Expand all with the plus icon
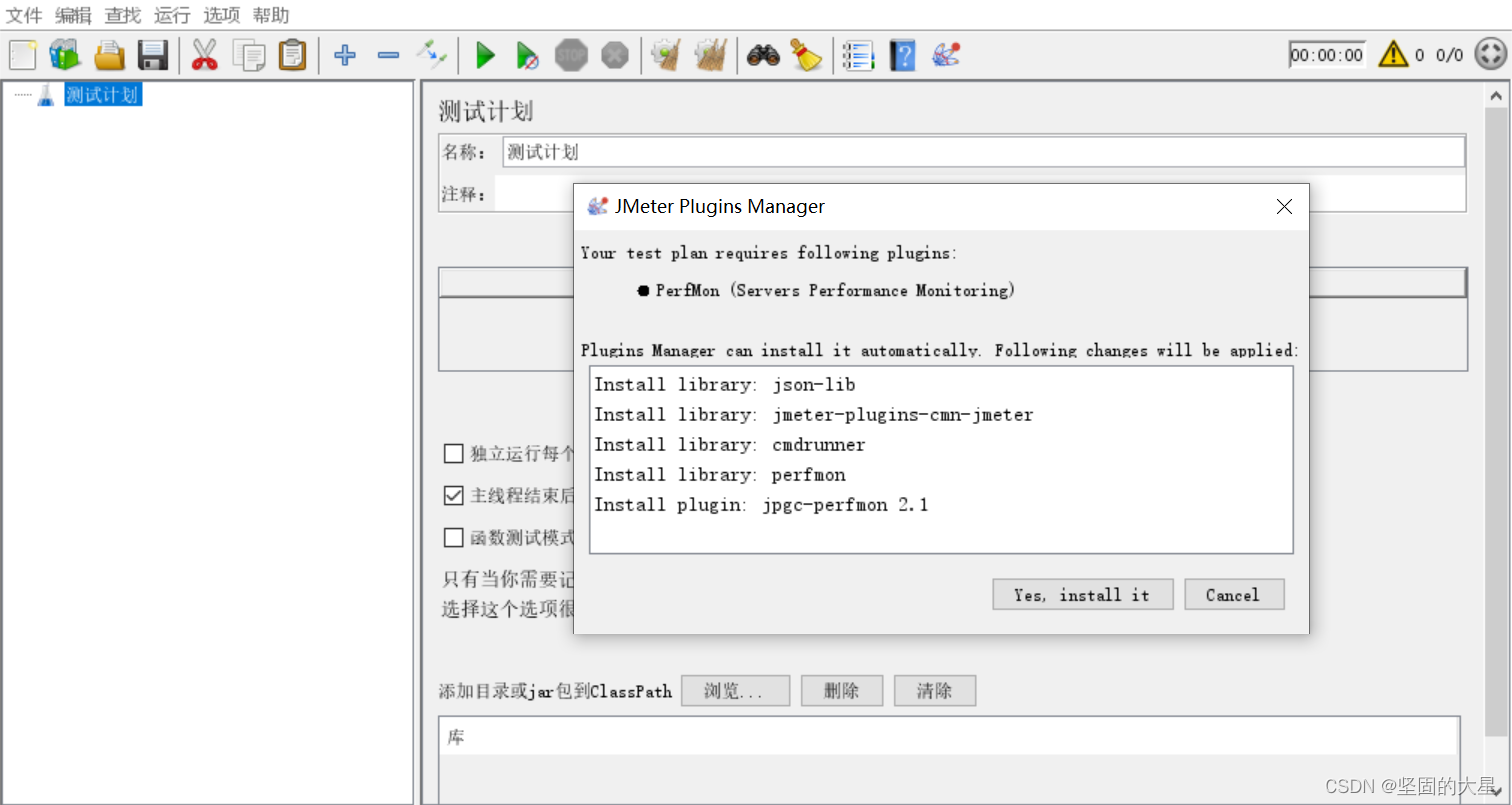1512x805 pixels. [345, 55]
